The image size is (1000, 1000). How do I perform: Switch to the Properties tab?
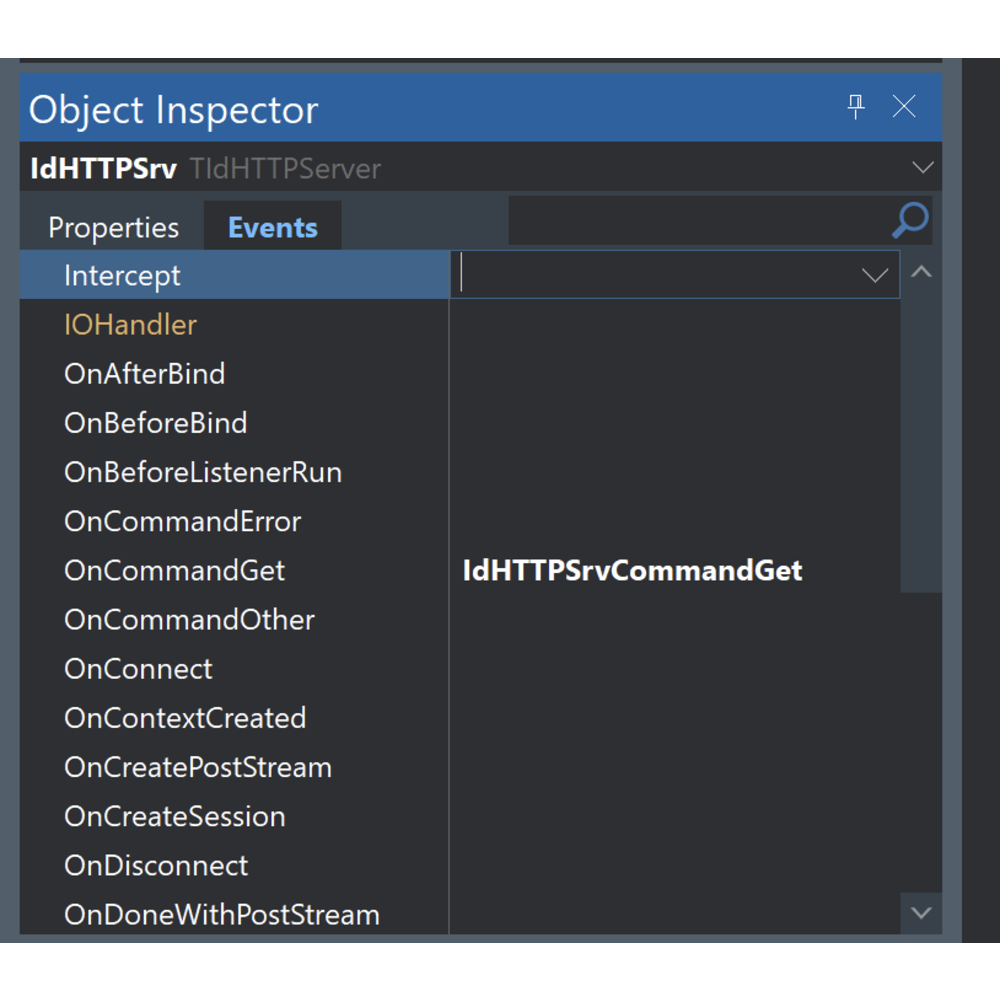[x=113, y=228]
